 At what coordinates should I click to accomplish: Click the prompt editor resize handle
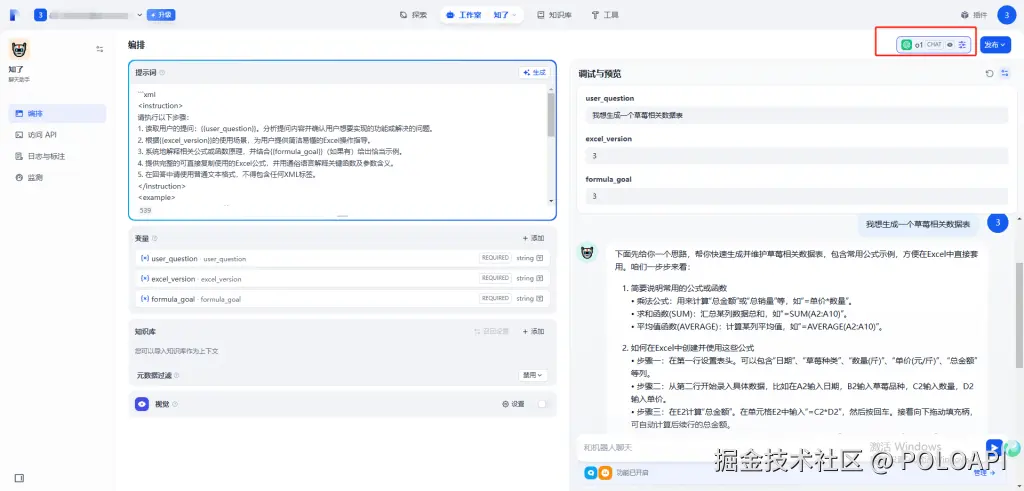pyautogui.click(x=342, y=216)
